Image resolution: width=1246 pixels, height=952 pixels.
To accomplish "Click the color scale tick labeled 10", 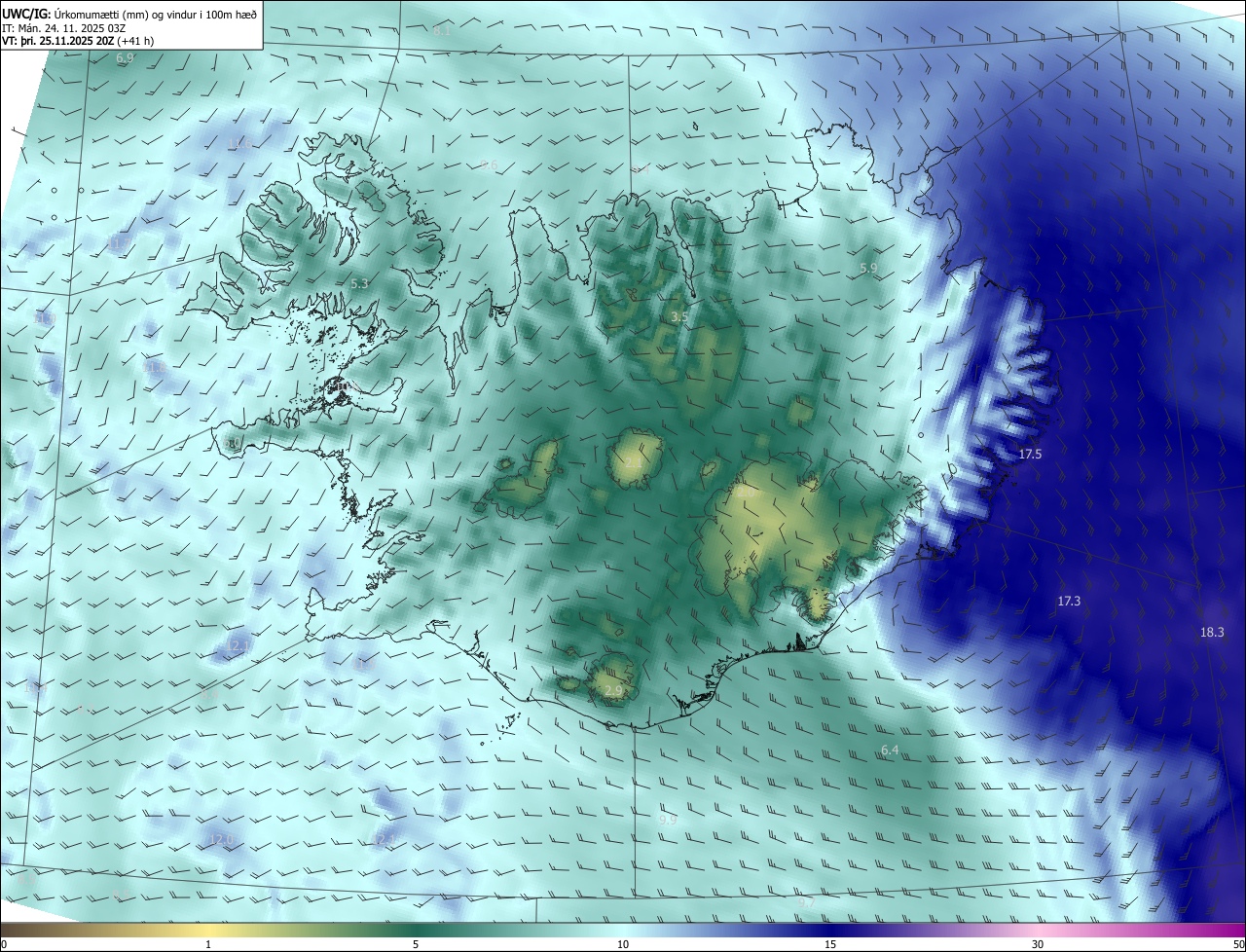I will [x=623, y=944].
